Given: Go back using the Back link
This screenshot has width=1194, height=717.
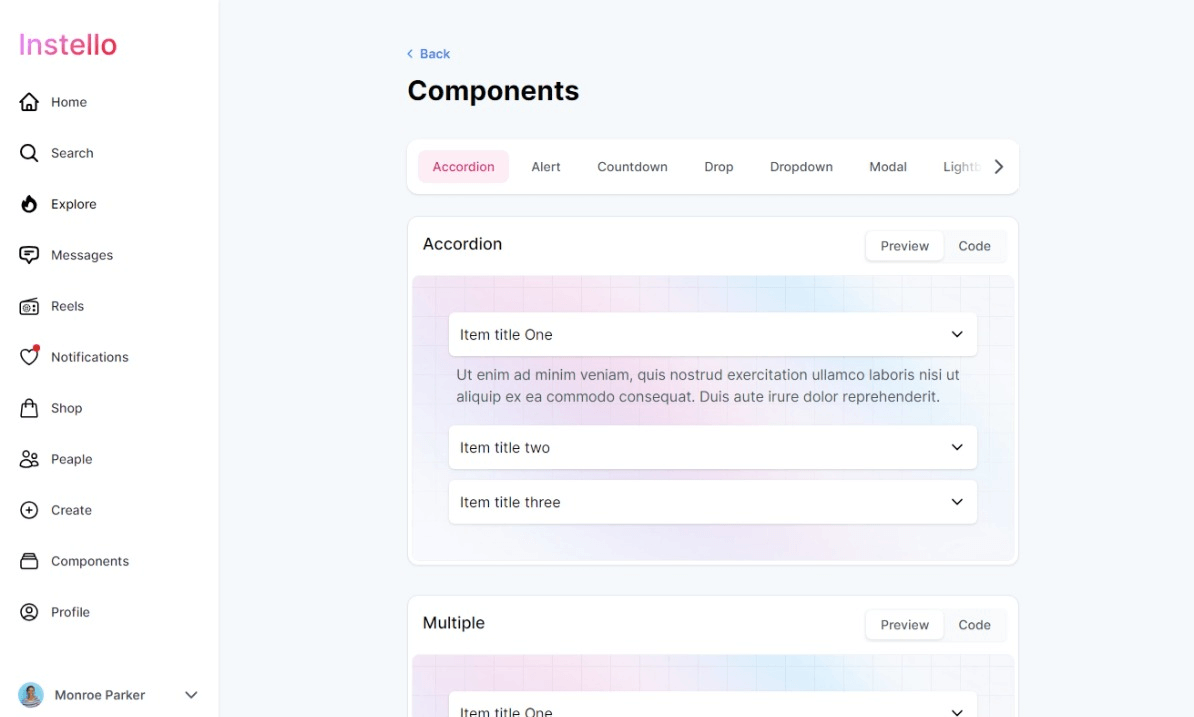Looking at the screenshot, I should 429,54.
